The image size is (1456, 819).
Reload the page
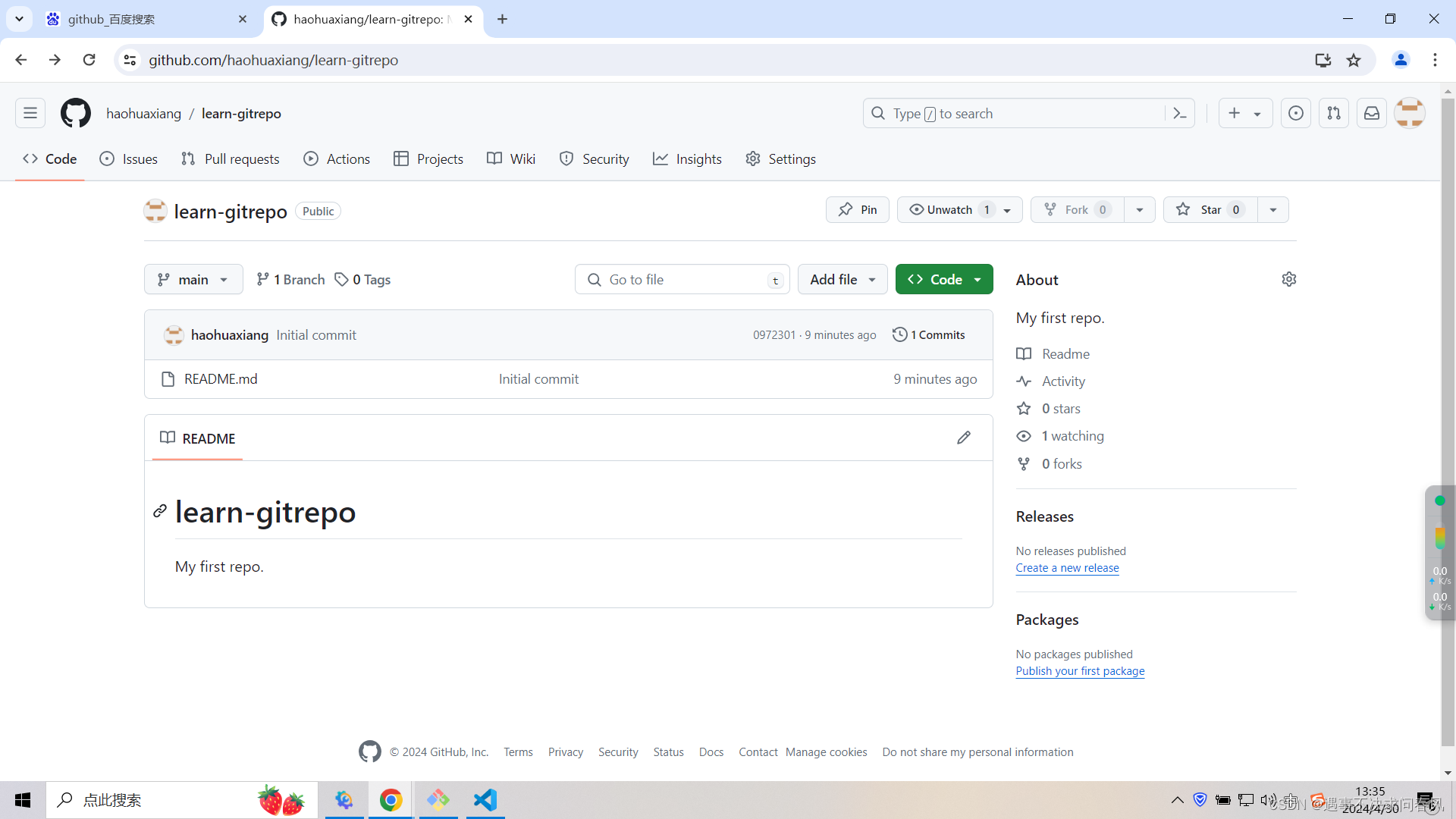click(x=89, y=60)
